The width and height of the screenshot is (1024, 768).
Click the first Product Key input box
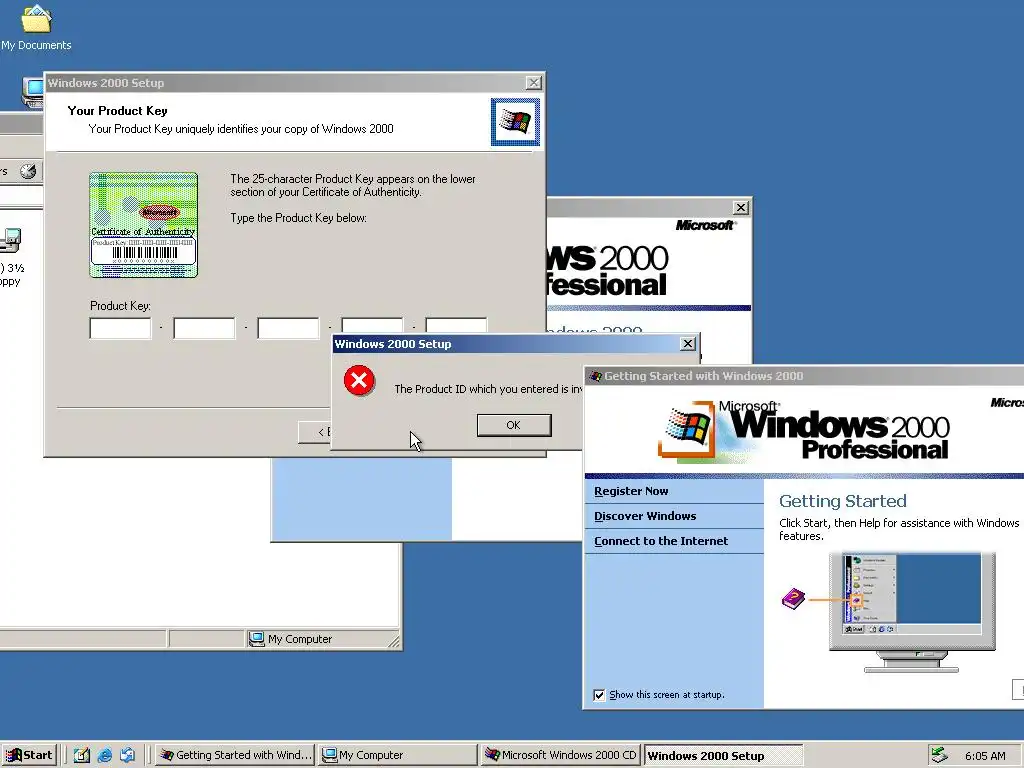point(120,328)
